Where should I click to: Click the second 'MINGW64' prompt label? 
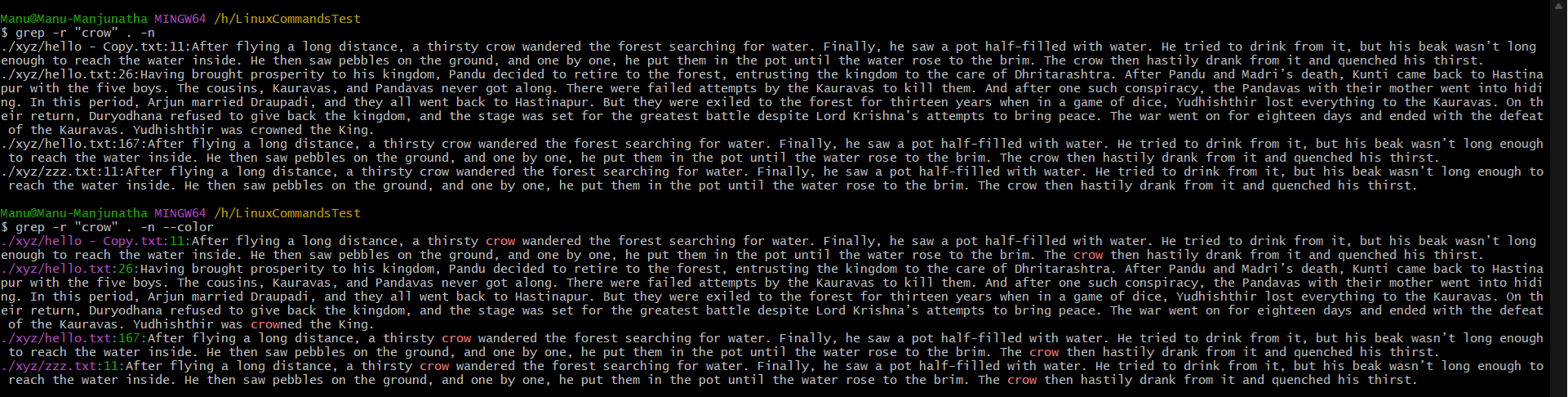pos(180,213)
